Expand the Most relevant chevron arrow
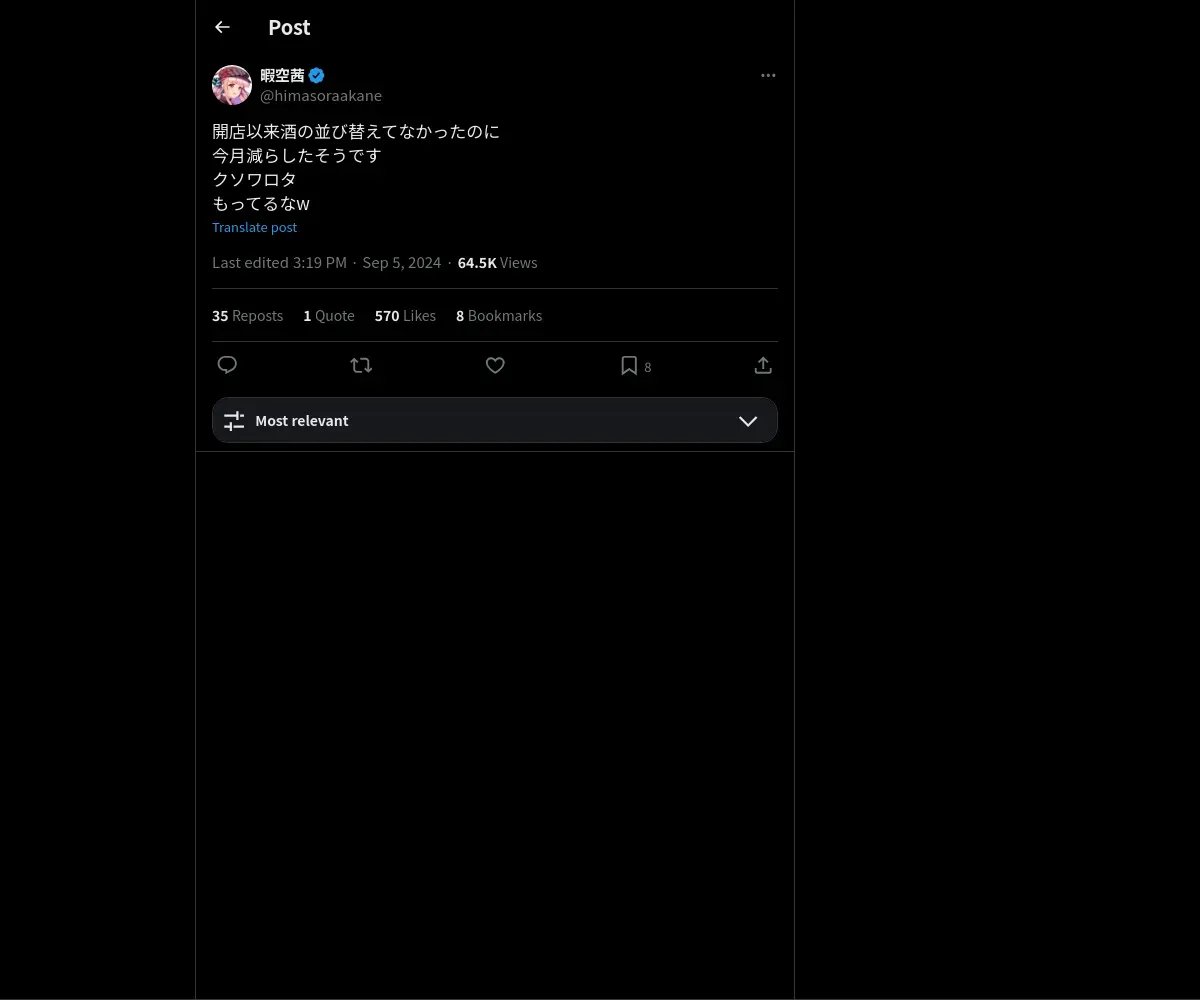 [x=748, y=421]
